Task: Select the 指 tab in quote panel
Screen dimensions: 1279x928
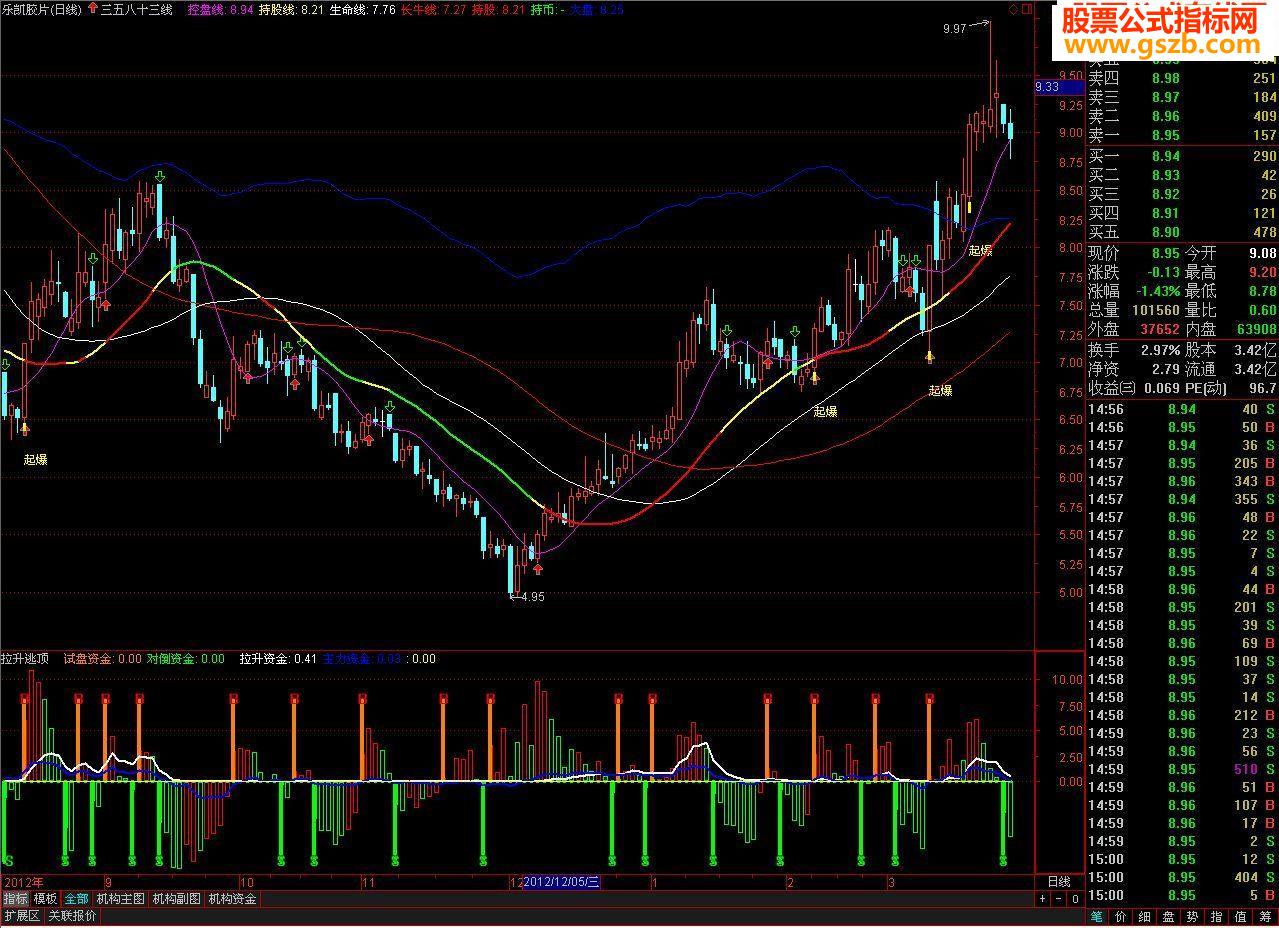Action: click(x=1217, y=916)
